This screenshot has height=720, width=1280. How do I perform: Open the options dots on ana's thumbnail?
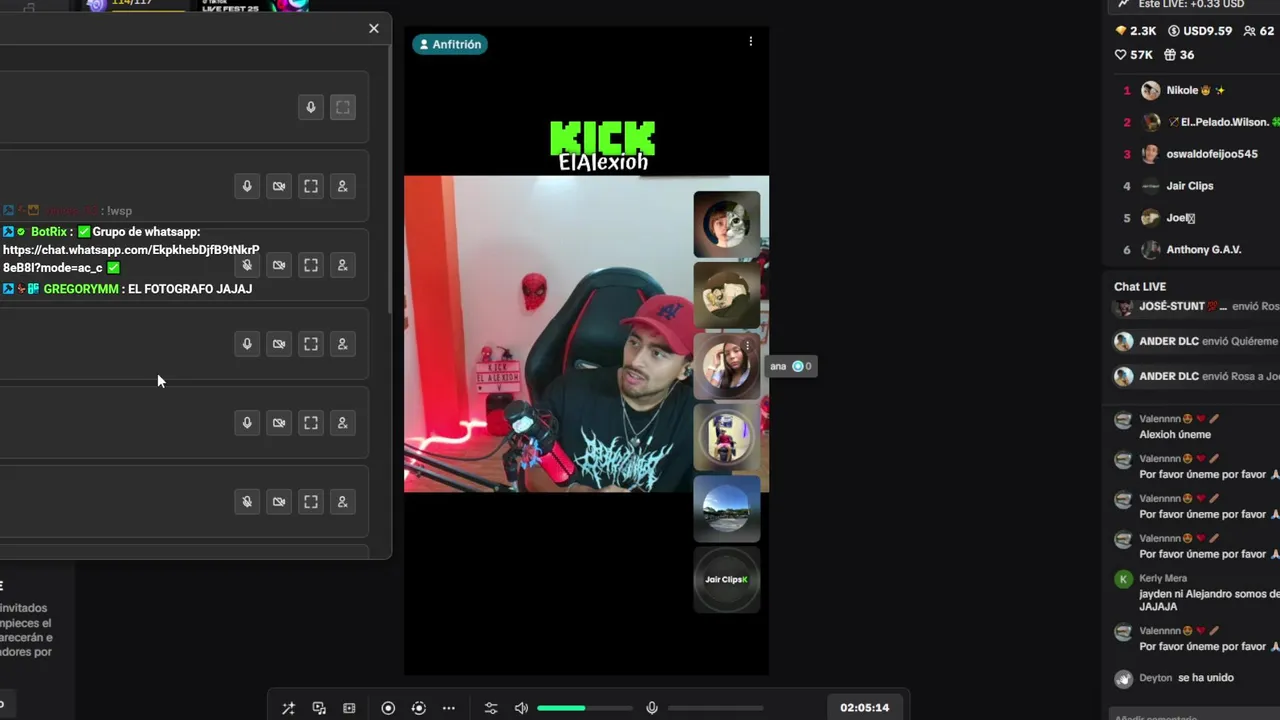point(747,347)
